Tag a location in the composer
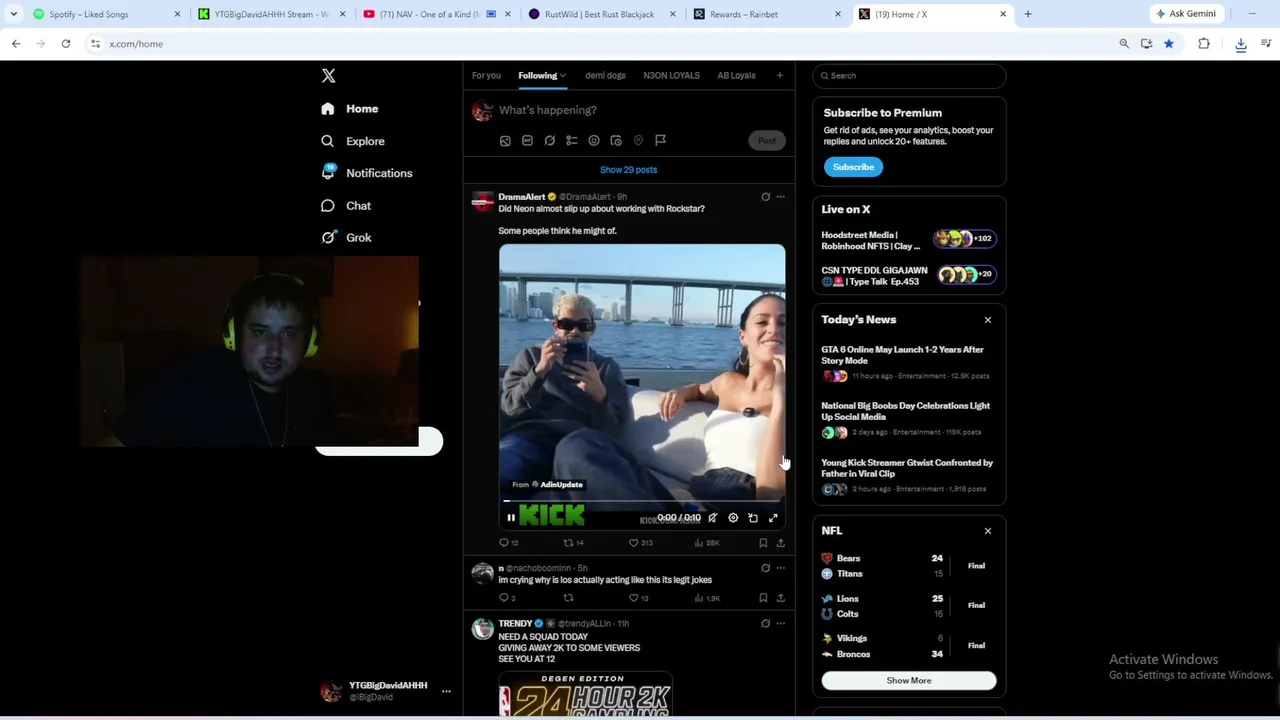 coord(638,141)
